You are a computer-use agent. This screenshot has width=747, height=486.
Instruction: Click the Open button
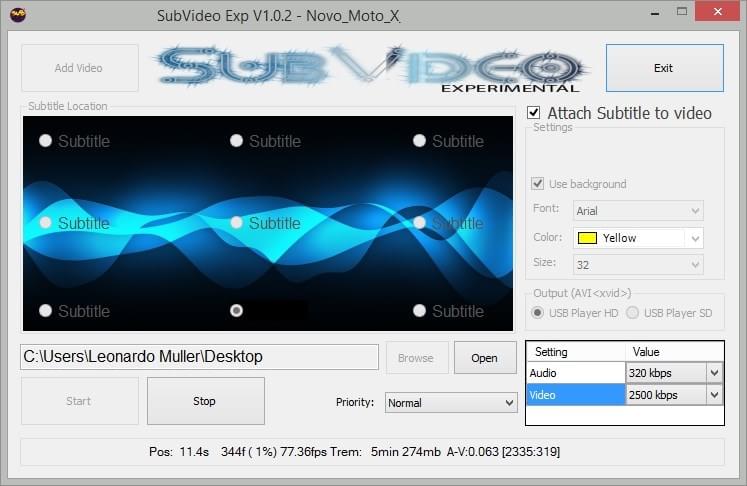(485, 358)
